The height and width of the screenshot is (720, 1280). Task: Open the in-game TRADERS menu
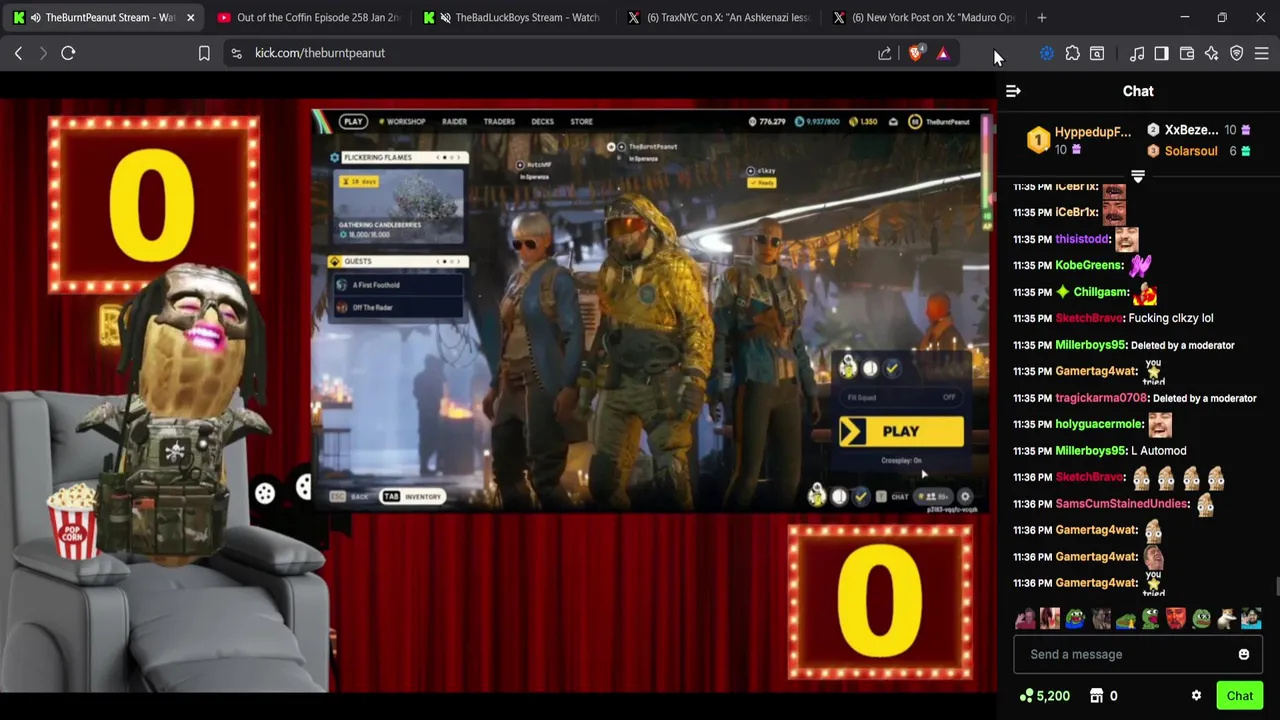click(499, 121)
